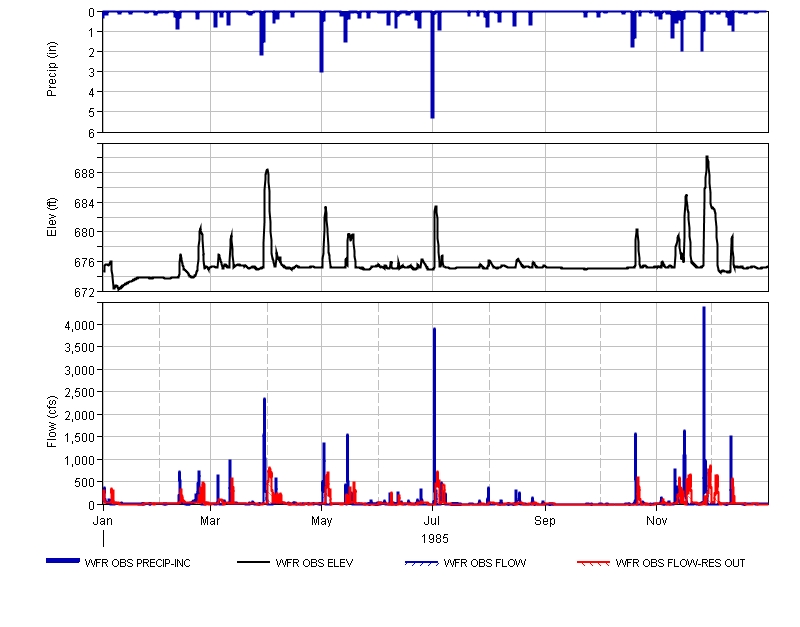This screenshot has height=627, width=800.
Task: Click the 672 tick on elevation axis
Action: 85,292
